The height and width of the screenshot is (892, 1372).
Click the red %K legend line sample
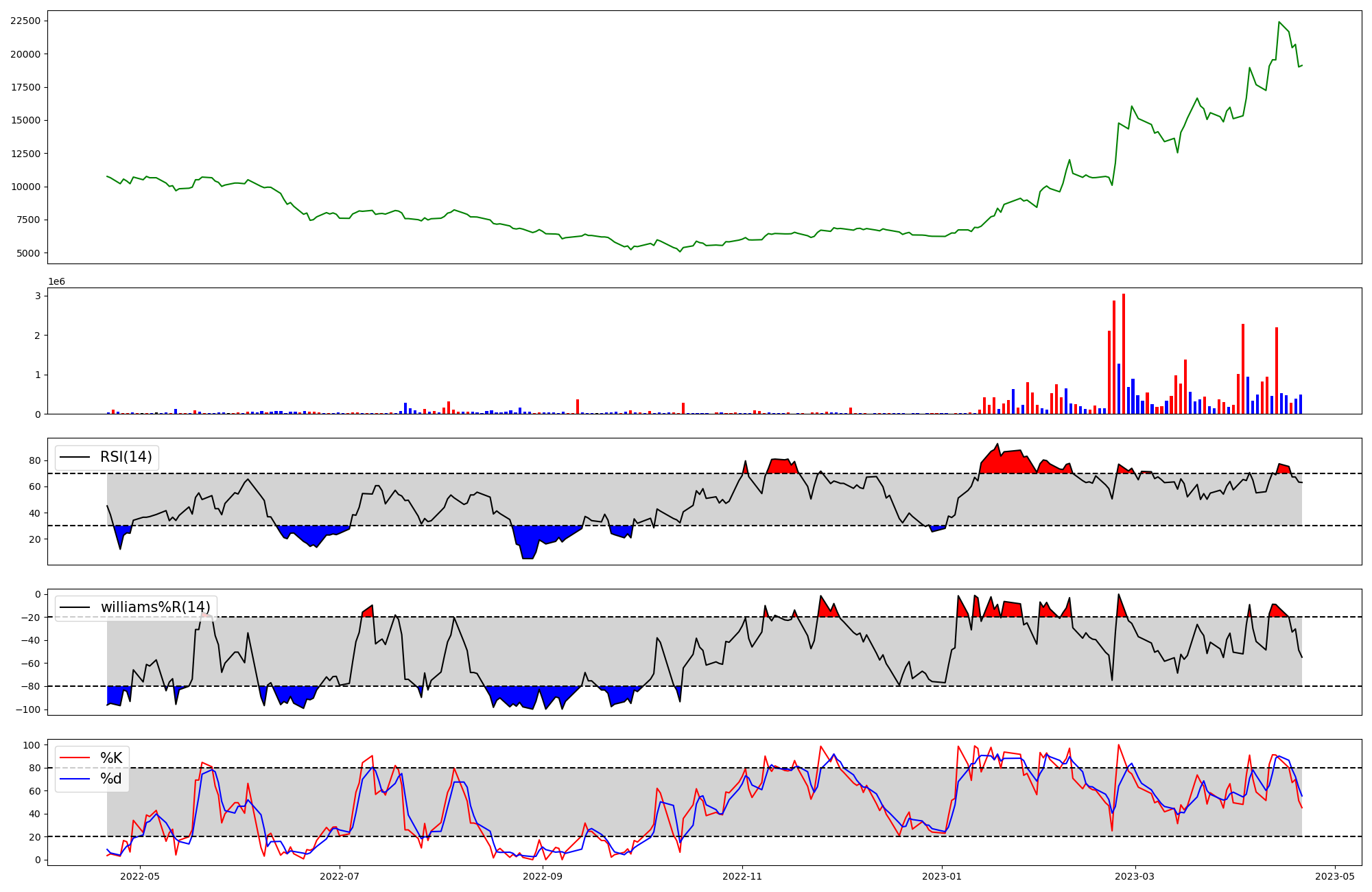75,758
